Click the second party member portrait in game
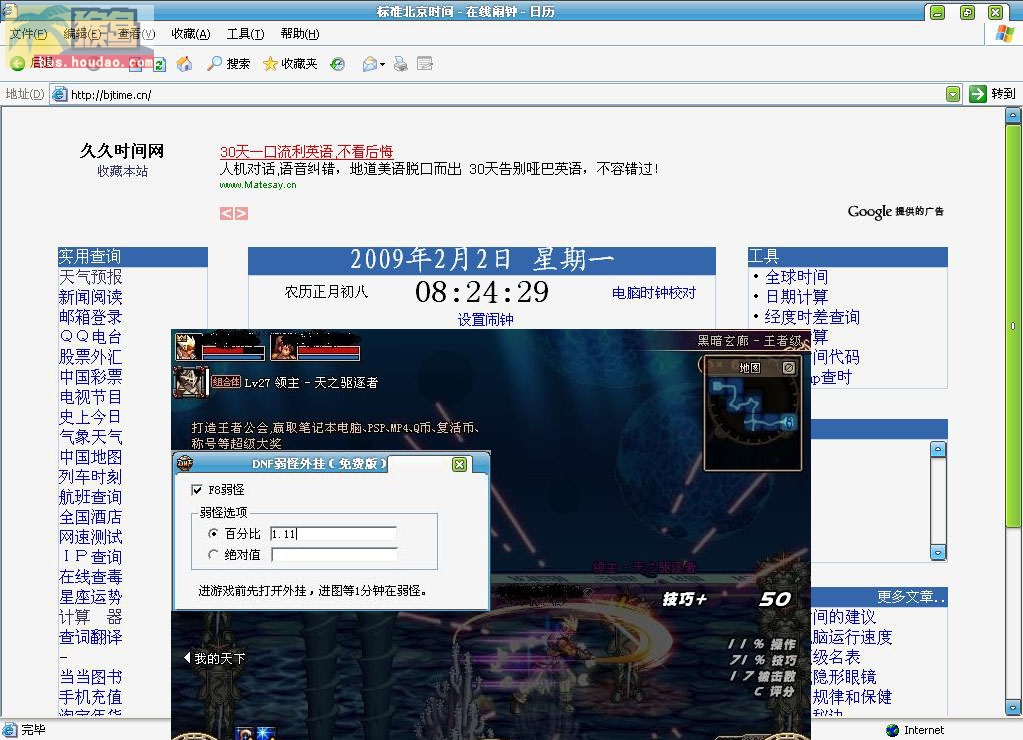Viewport: 1023px width, 740px height. pyautogui.click(x=284, y=347)
